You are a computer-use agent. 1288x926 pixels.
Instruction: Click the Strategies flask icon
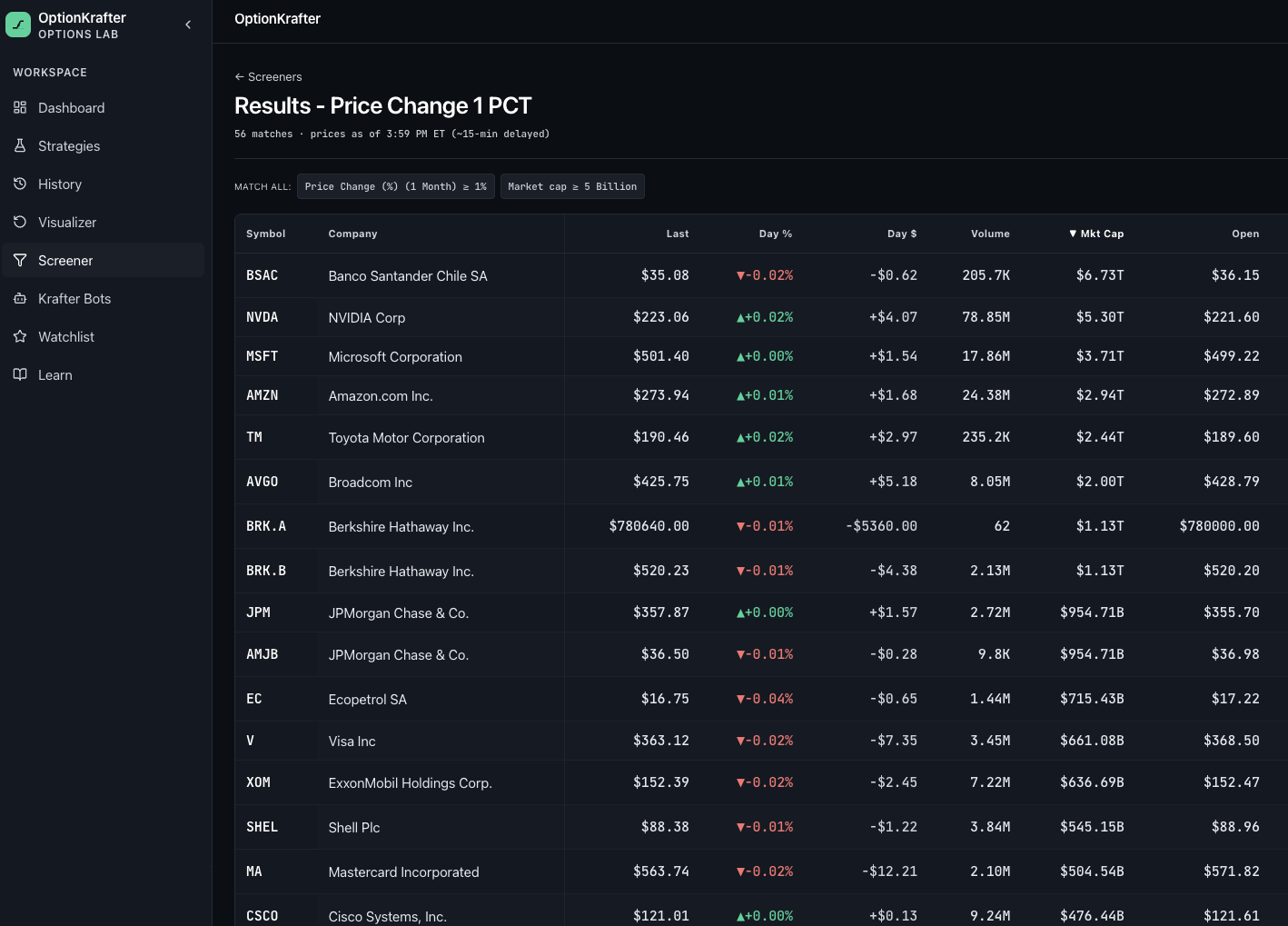pyautogui.click(x=20, y=145)
